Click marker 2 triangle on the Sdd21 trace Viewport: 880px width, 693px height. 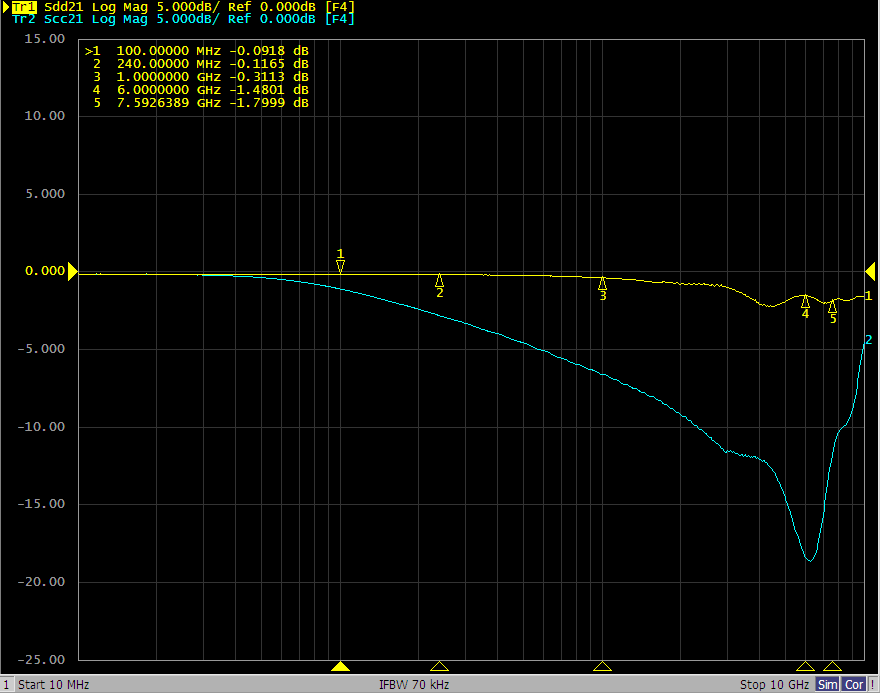click(439, 281)
